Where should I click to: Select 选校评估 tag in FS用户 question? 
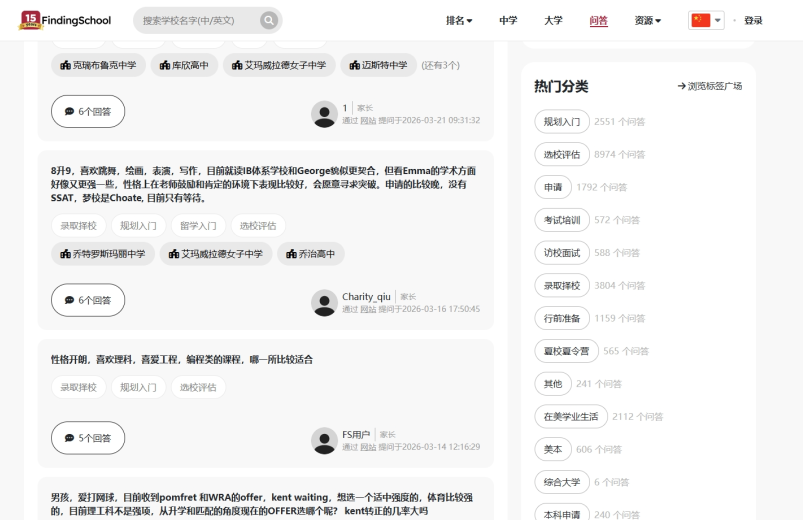[198, 387]
